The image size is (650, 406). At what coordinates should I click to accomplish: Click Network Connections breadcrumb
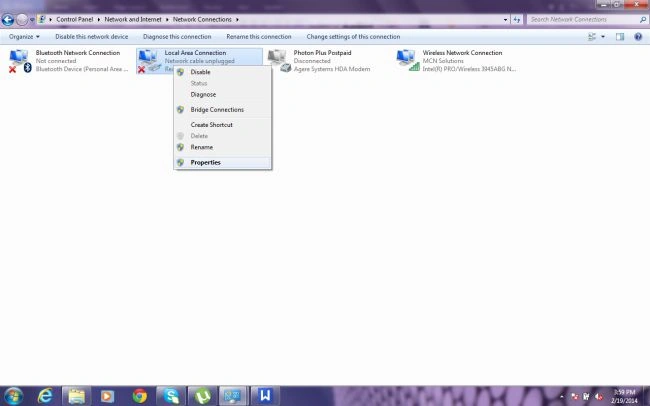[x=202, y=19]
